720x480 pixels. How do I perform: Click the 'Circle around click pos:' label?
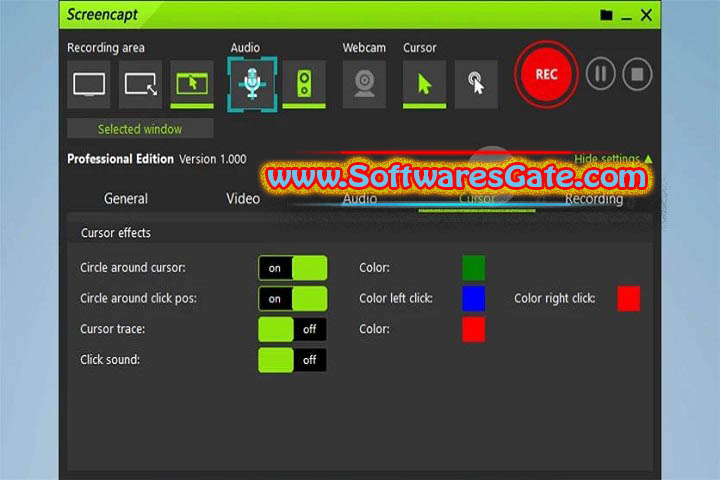(x=138, y=299)
